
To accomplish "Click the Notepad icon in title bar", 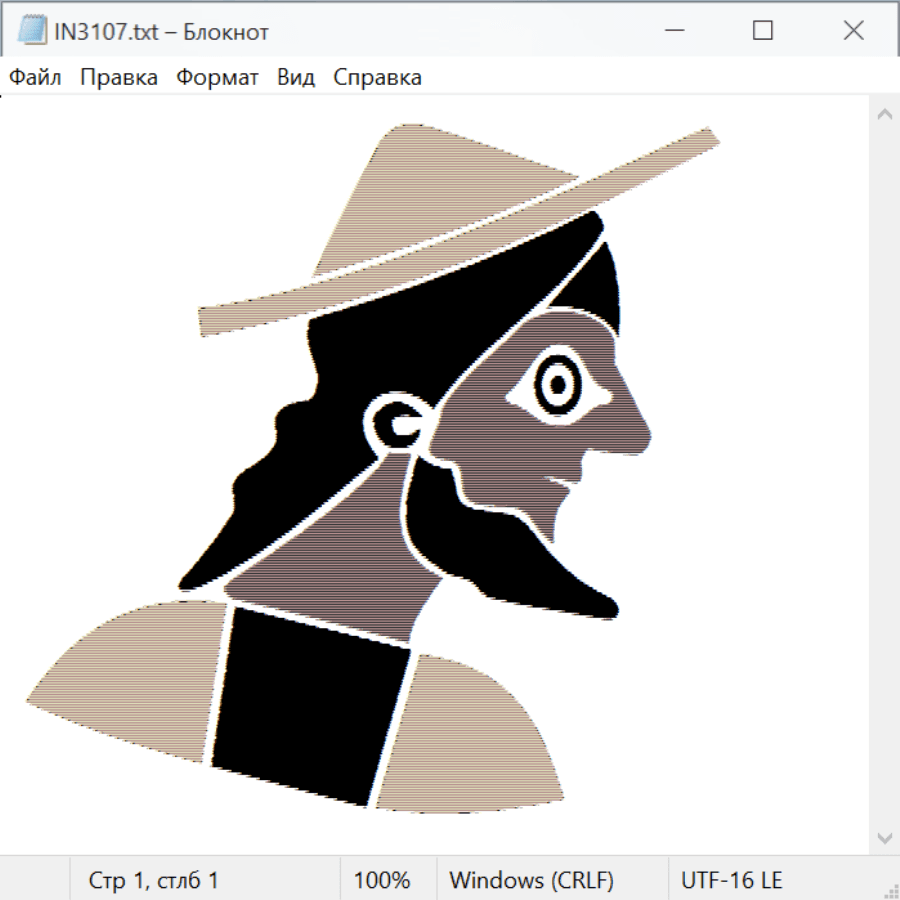I will click(32, 31).
